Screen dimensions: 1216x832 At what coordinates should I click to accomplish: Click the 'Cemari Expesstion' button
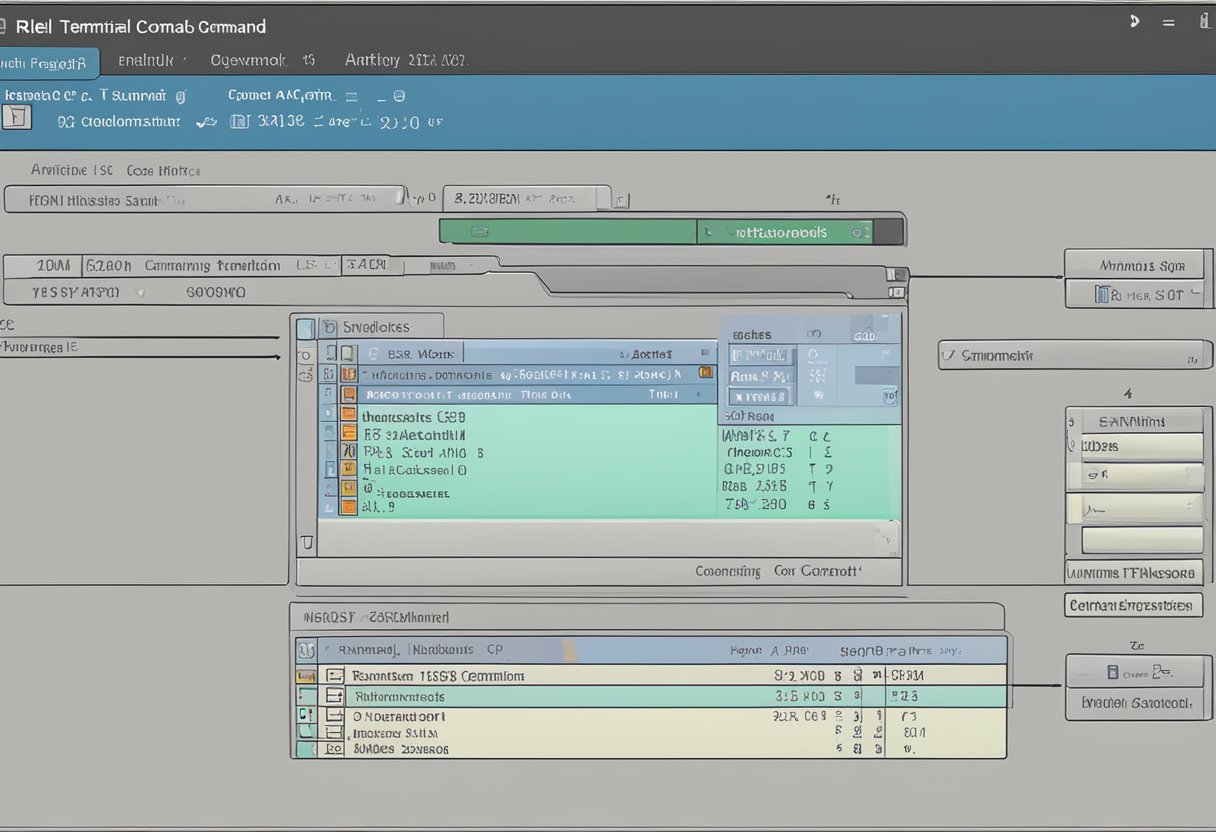[1132, 605]
